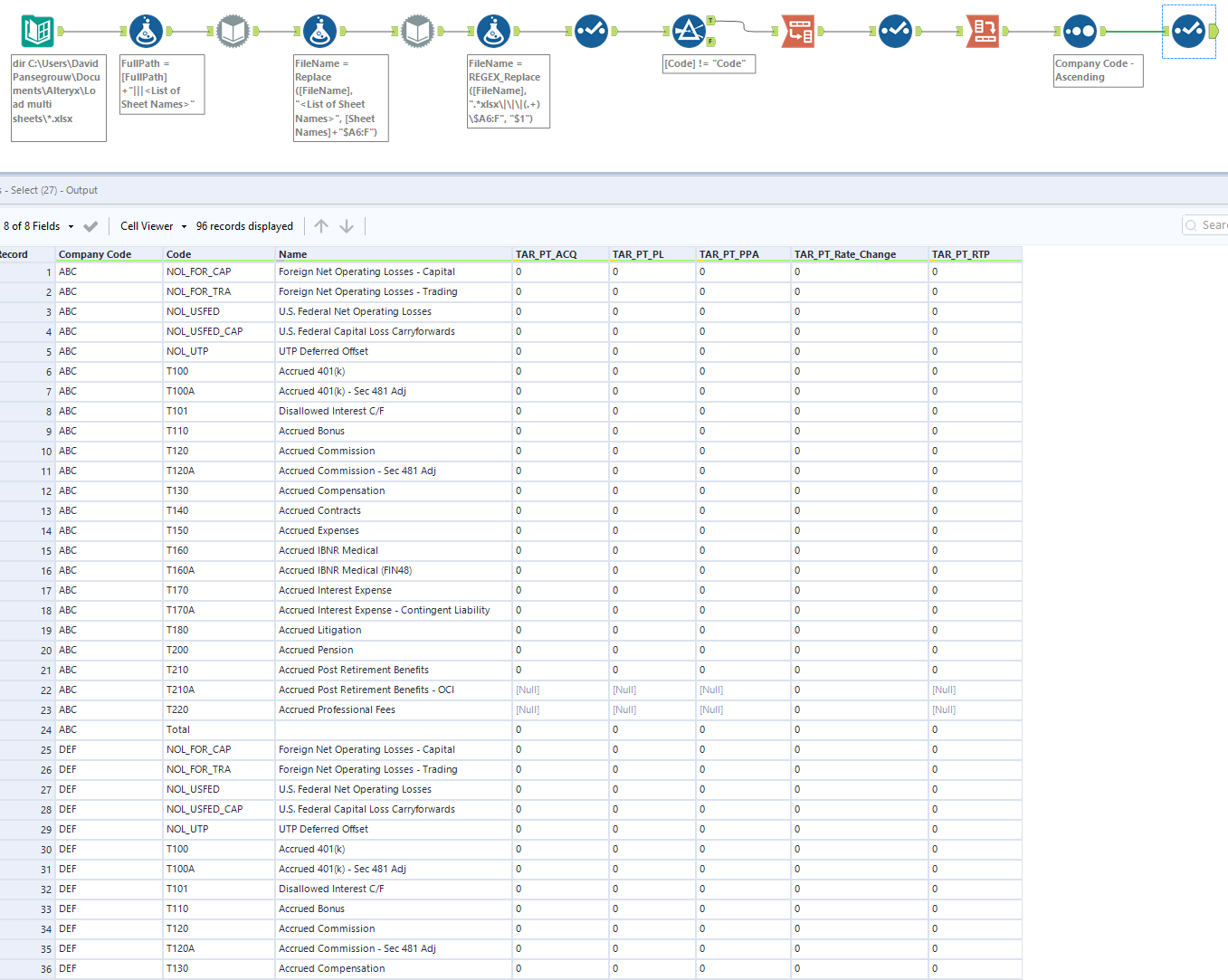Click the F output anchor of the Filter tool
The width and height of the screenshot is (1228, 980).
click(x=710, y=42)
